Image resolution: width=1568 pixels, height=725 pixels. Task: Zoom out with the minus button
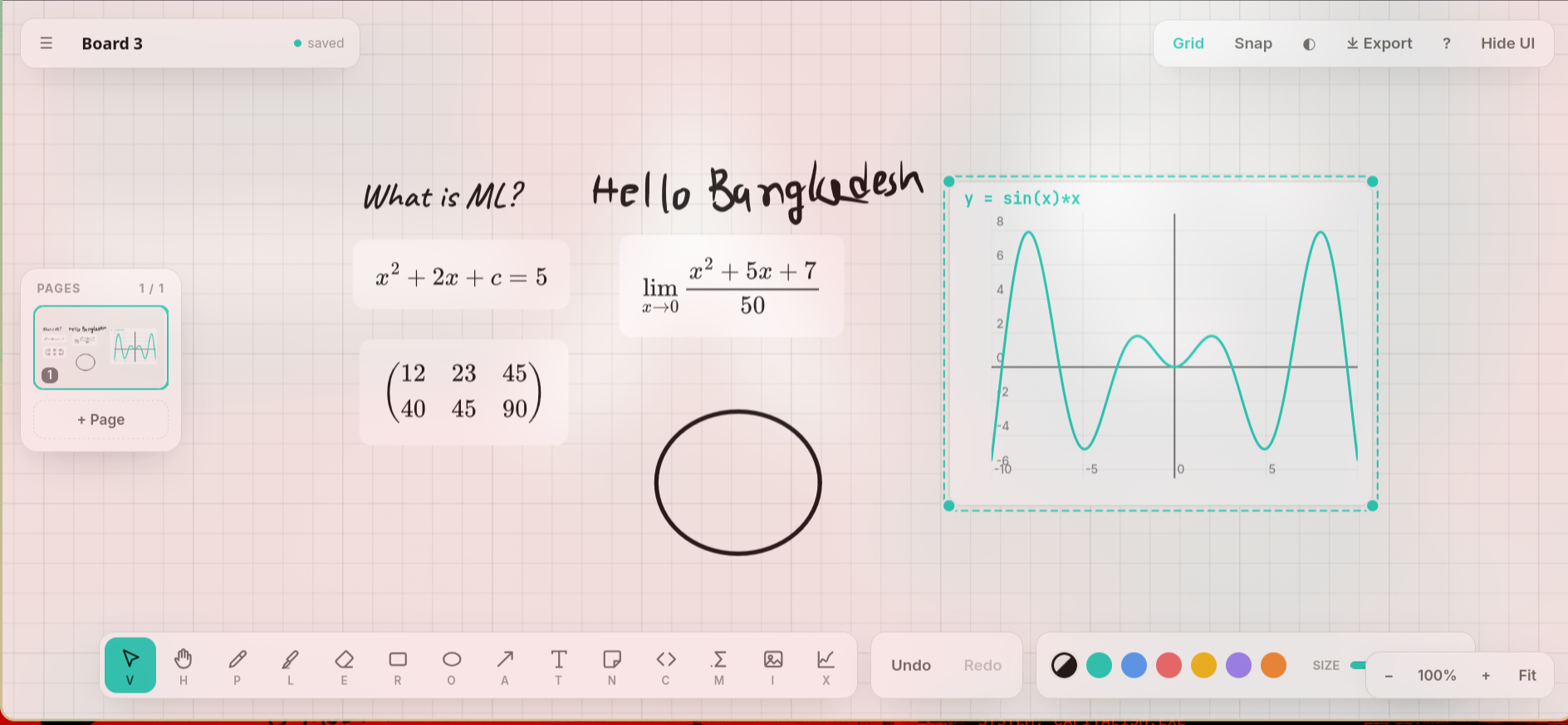(x=1389, y=676)
